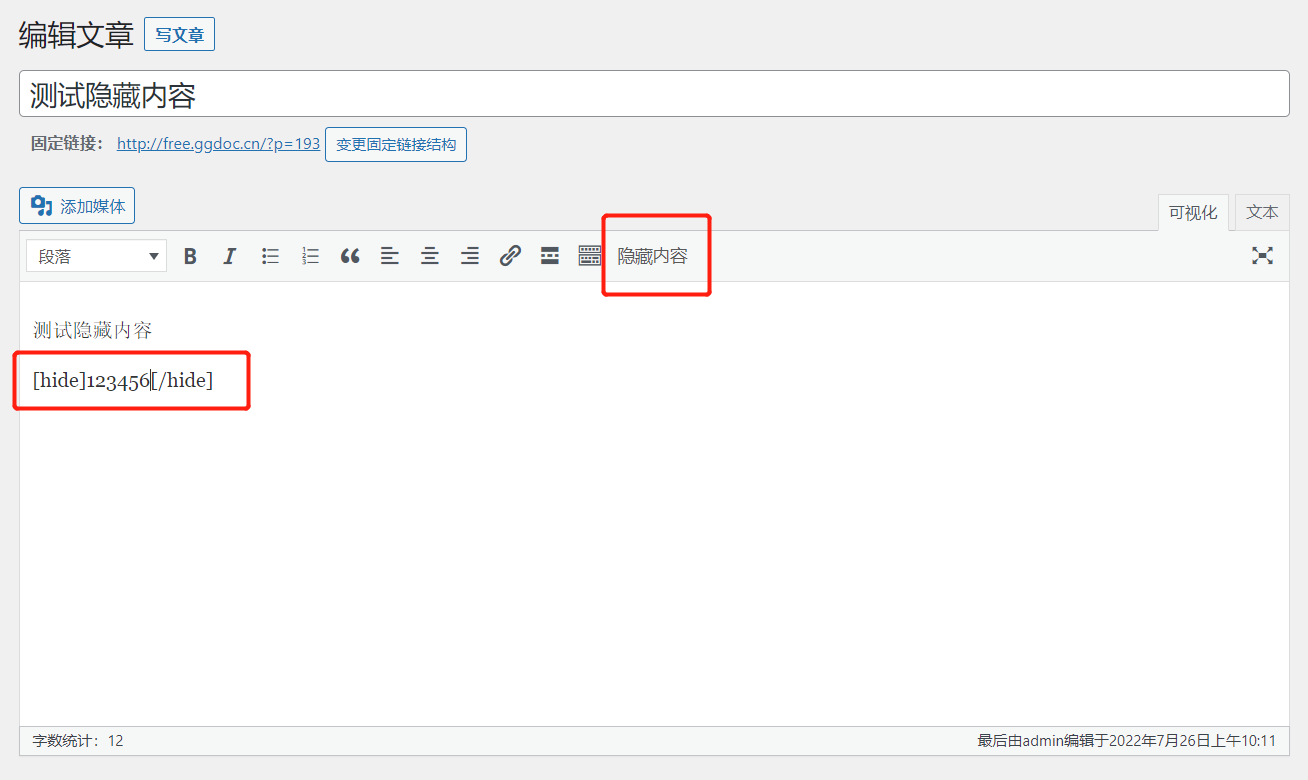1308x780 pixels.
Task: Click the last edited by admin text
Action: click(1126, 741)
